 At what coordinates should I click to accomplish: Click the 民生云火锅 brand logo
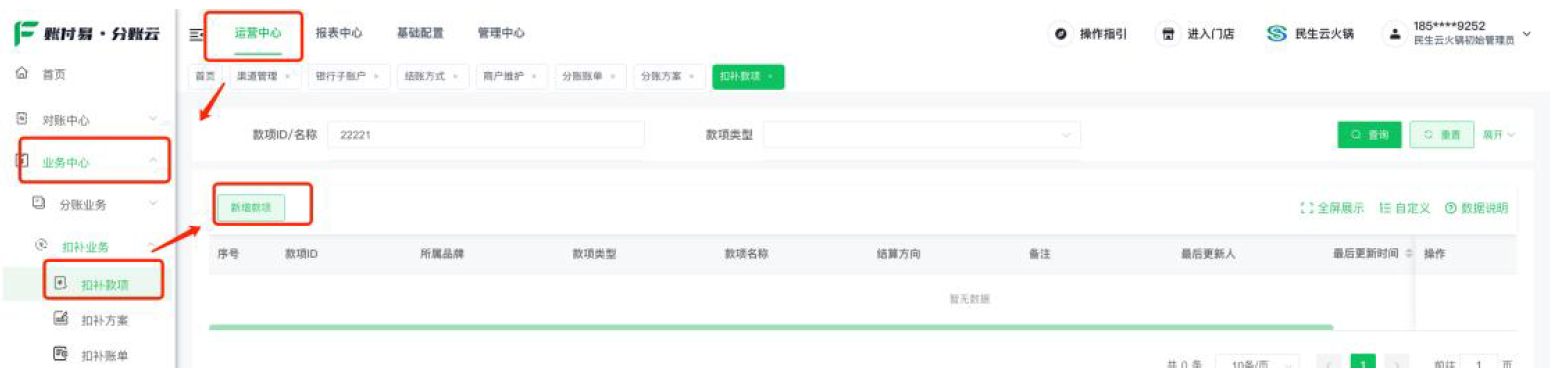[x=1276, y=34]
